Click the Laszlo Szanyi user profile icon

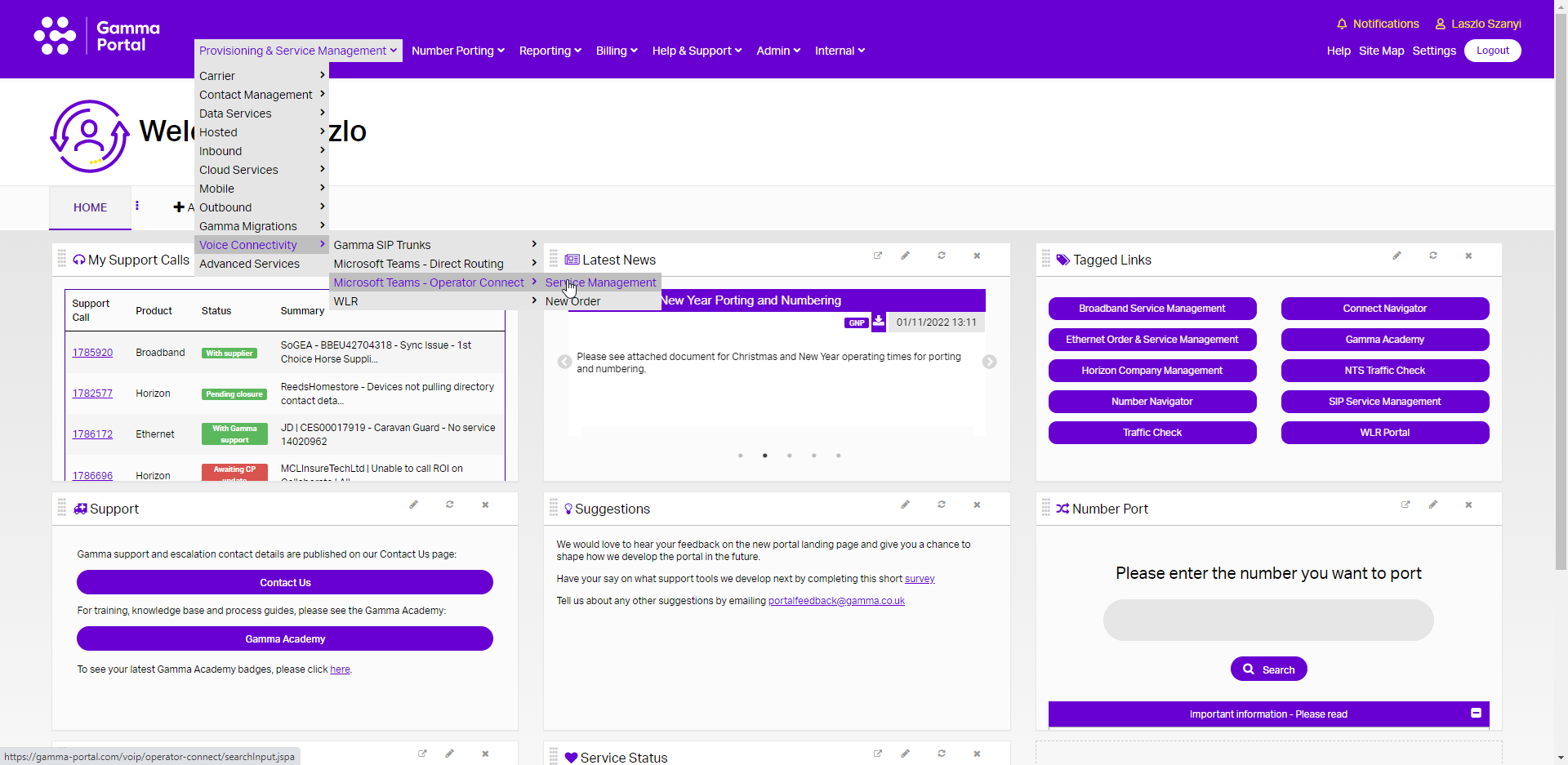1441,24
